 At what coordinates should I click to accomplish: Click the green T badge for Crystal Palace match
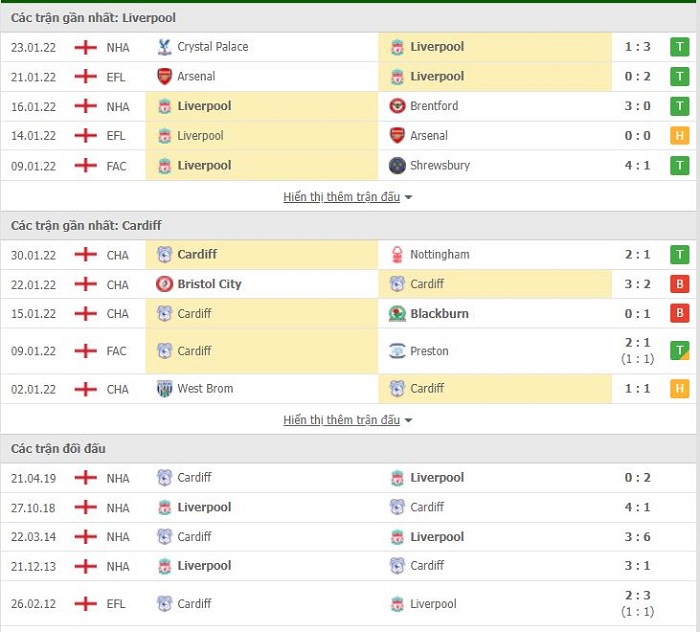tap(679, 47)
